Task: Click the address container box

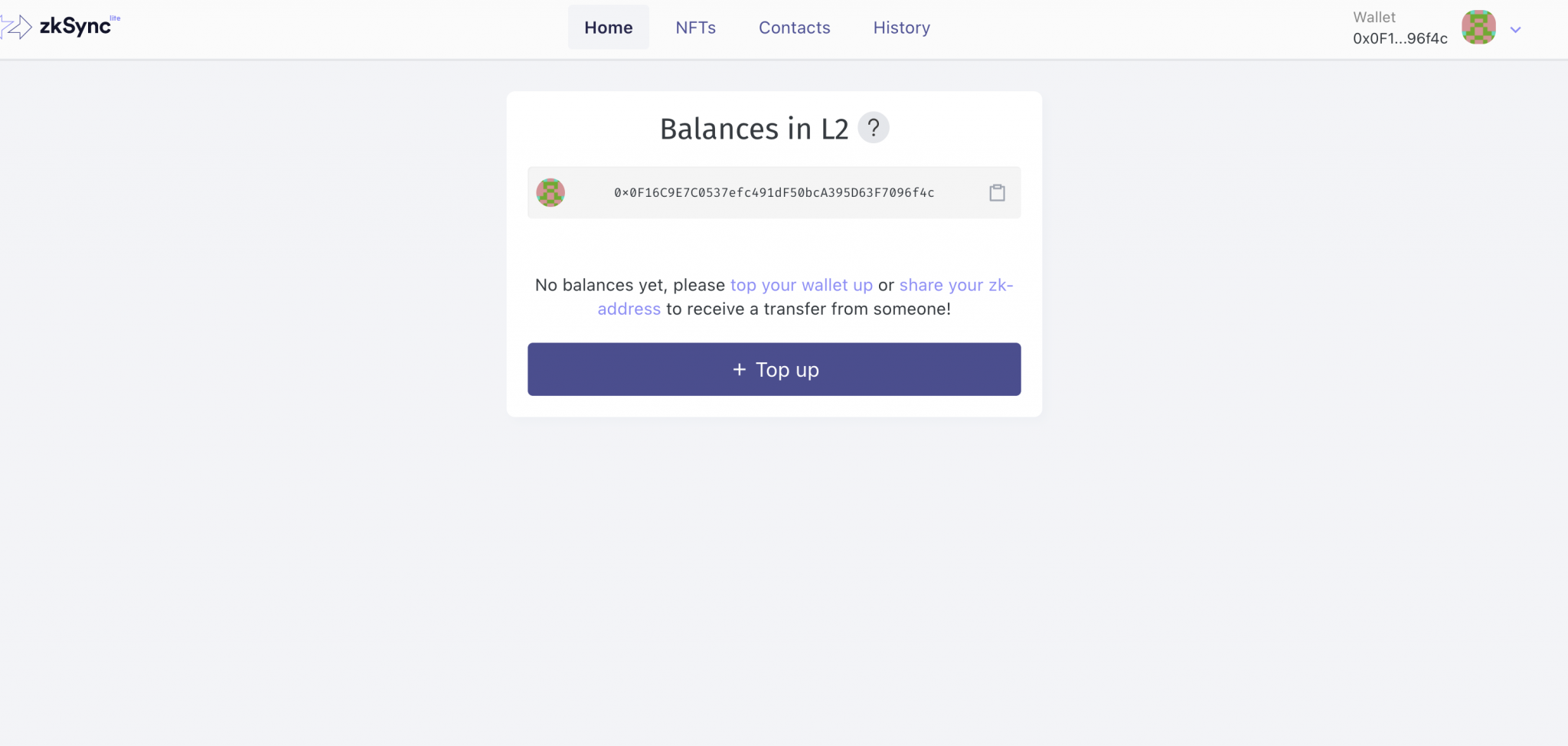Action: pyautogui.click(x=774, y=192)
